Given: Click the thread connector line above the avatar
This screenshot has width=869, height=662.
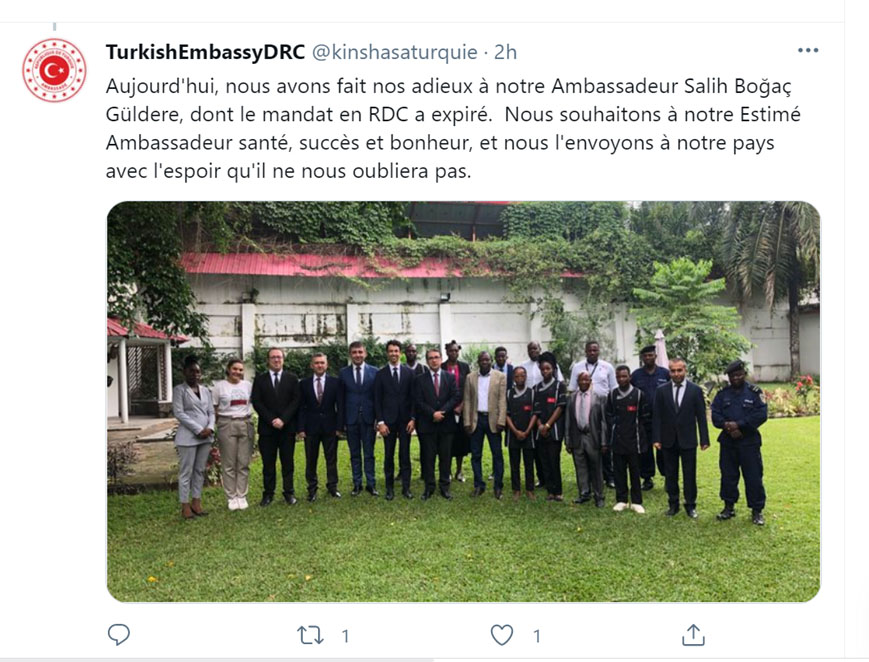Looking at the screenshot, I should tap(54, 26).
